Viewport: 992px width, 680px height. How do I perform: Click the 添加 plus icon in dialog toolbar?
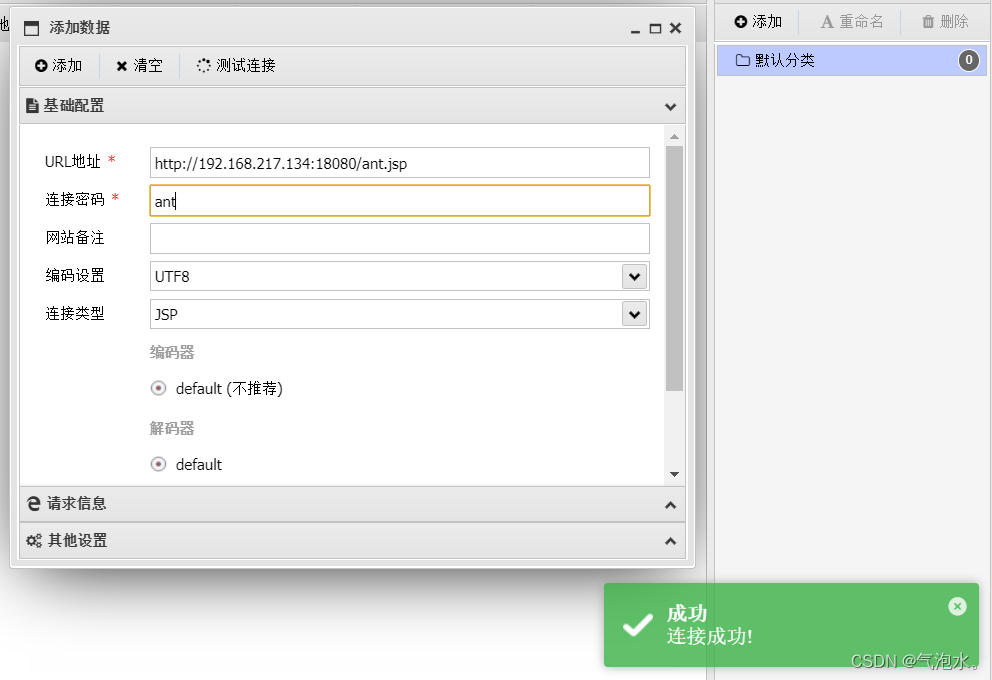[41, 66]
